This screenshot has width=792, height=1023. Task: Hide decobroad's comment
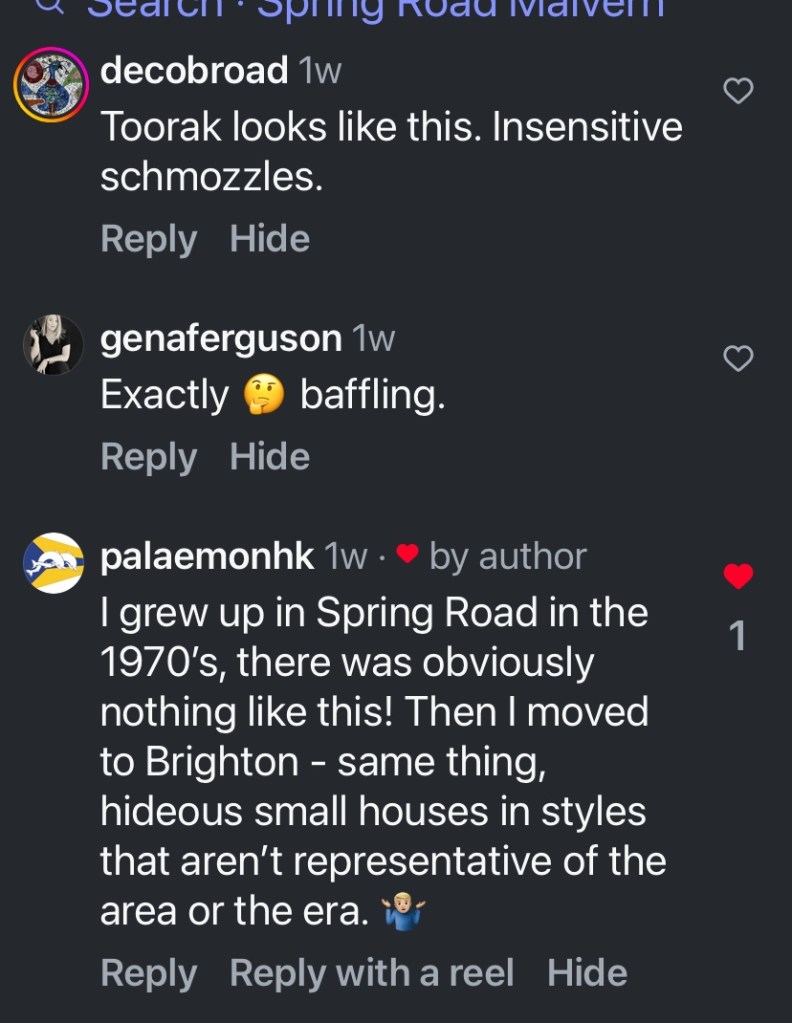(x=270, y=239)
